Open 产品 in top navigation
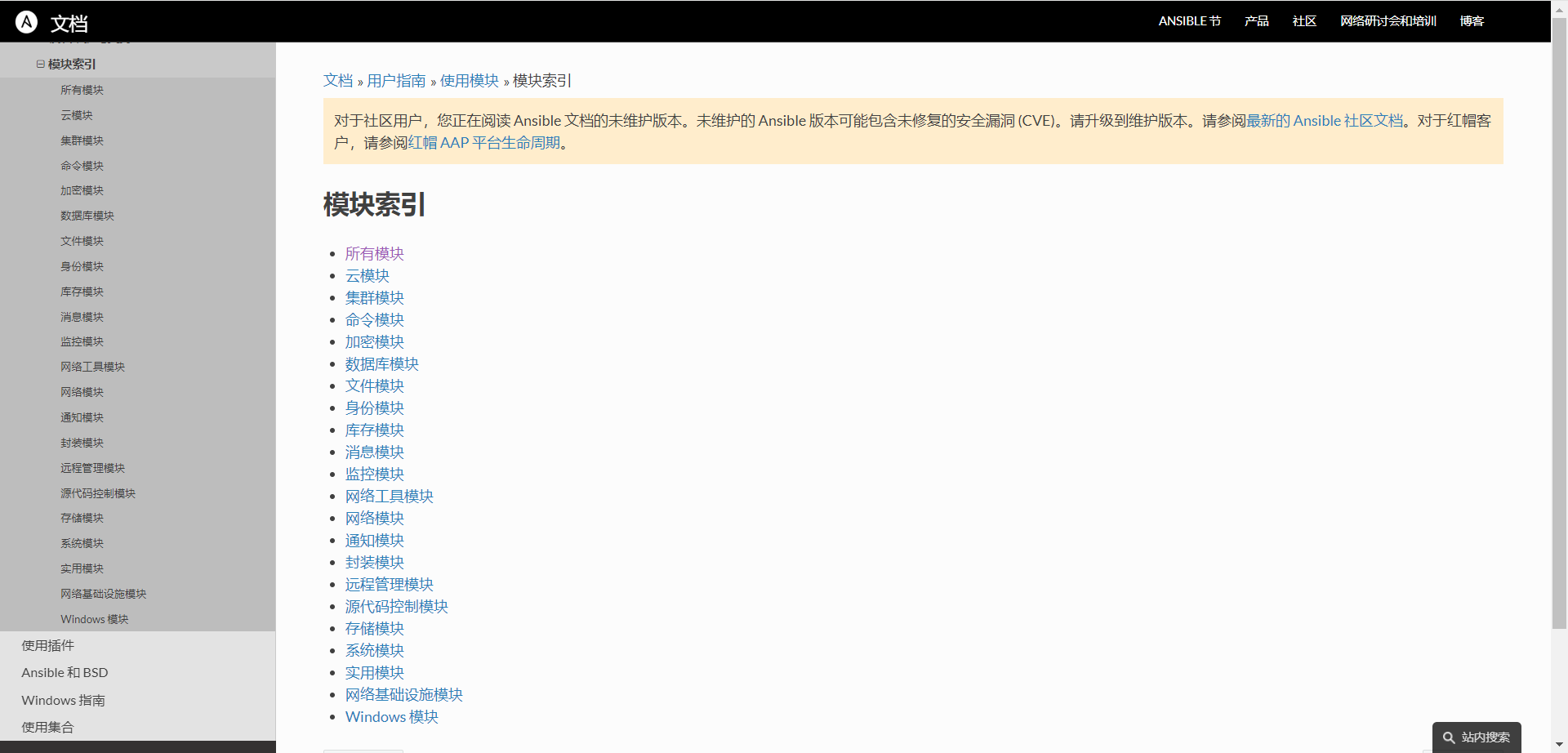This screenshot has width=1568, height=753. 1256,21
